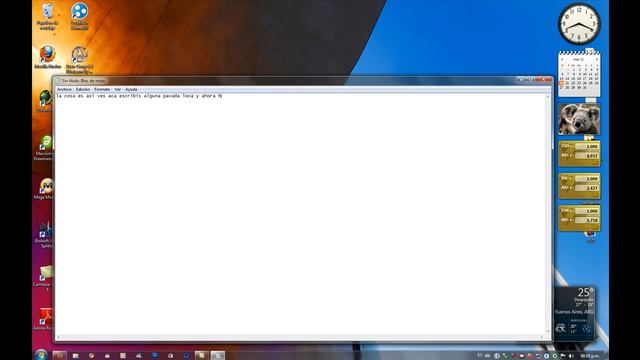Open the Formato menu in Notepad
Screen dimensions: 640x360
(x=102, y=89)
